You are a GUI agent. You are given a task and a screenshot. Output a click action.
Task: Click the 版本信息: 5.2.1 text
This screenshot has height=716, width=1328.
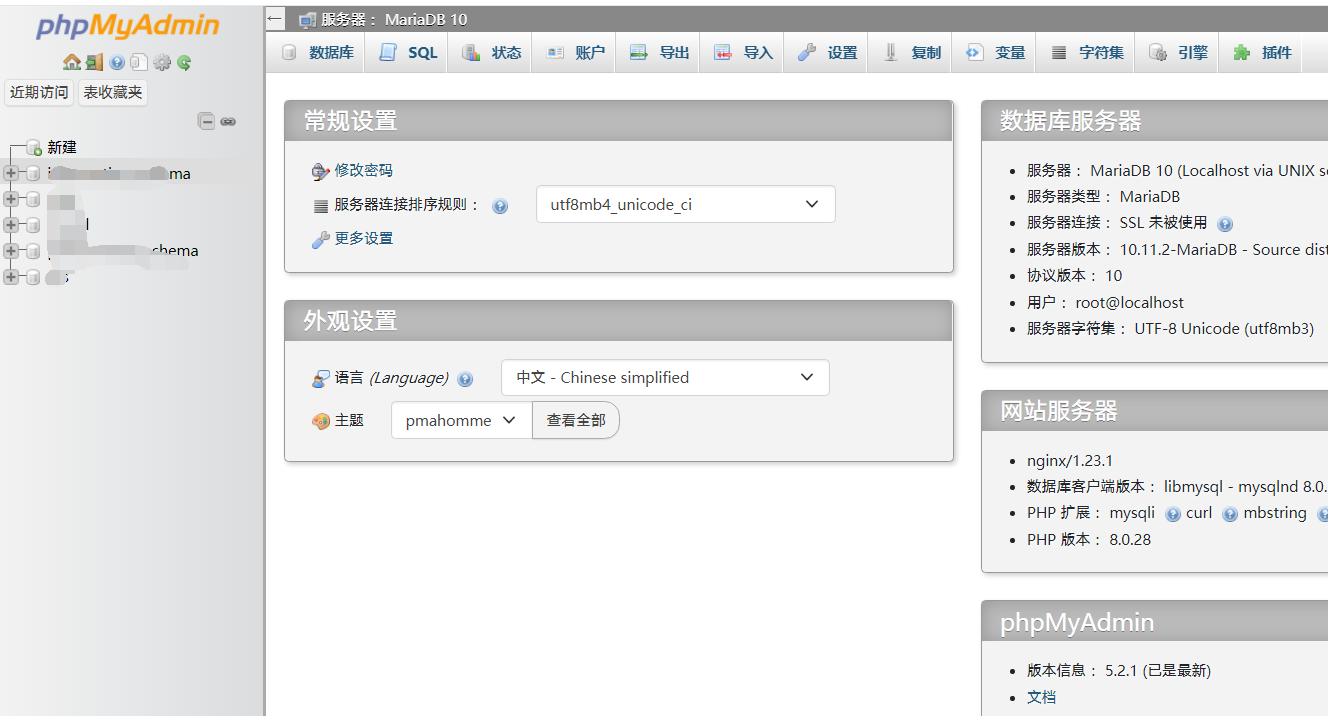coord(1119,670)
